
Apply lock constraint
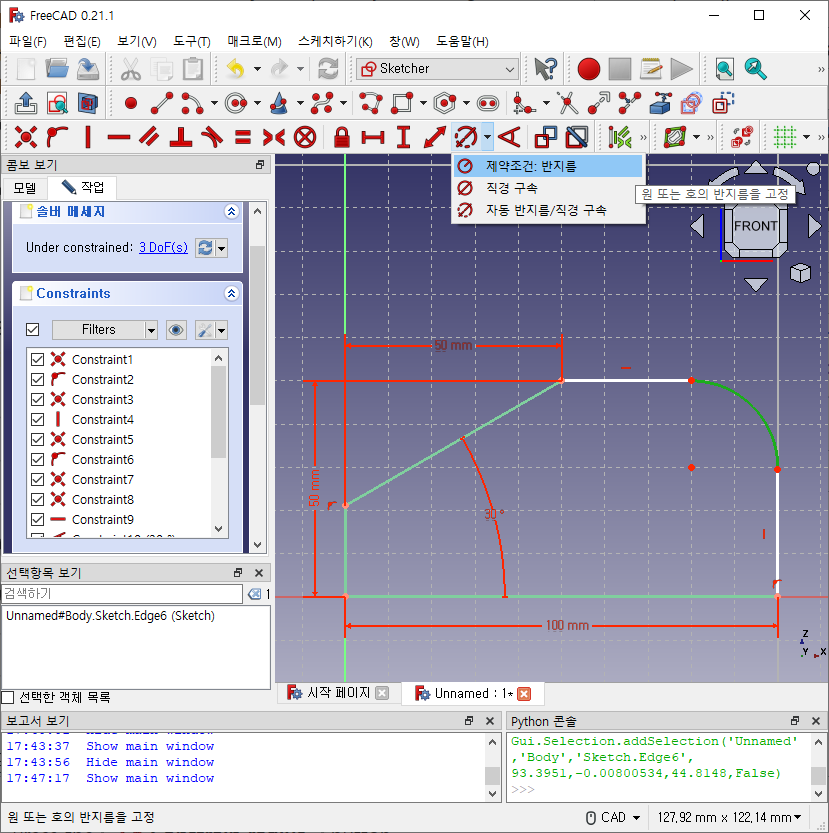coord(342,137)
